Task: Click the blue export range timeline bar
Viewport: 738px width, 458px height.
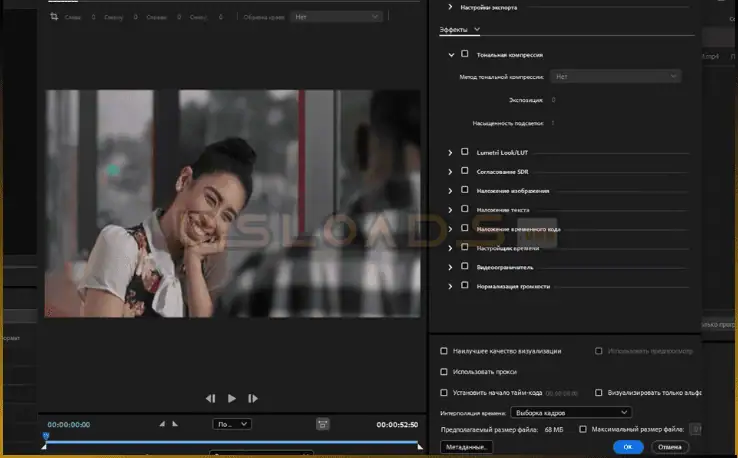Action: (232, 442)
